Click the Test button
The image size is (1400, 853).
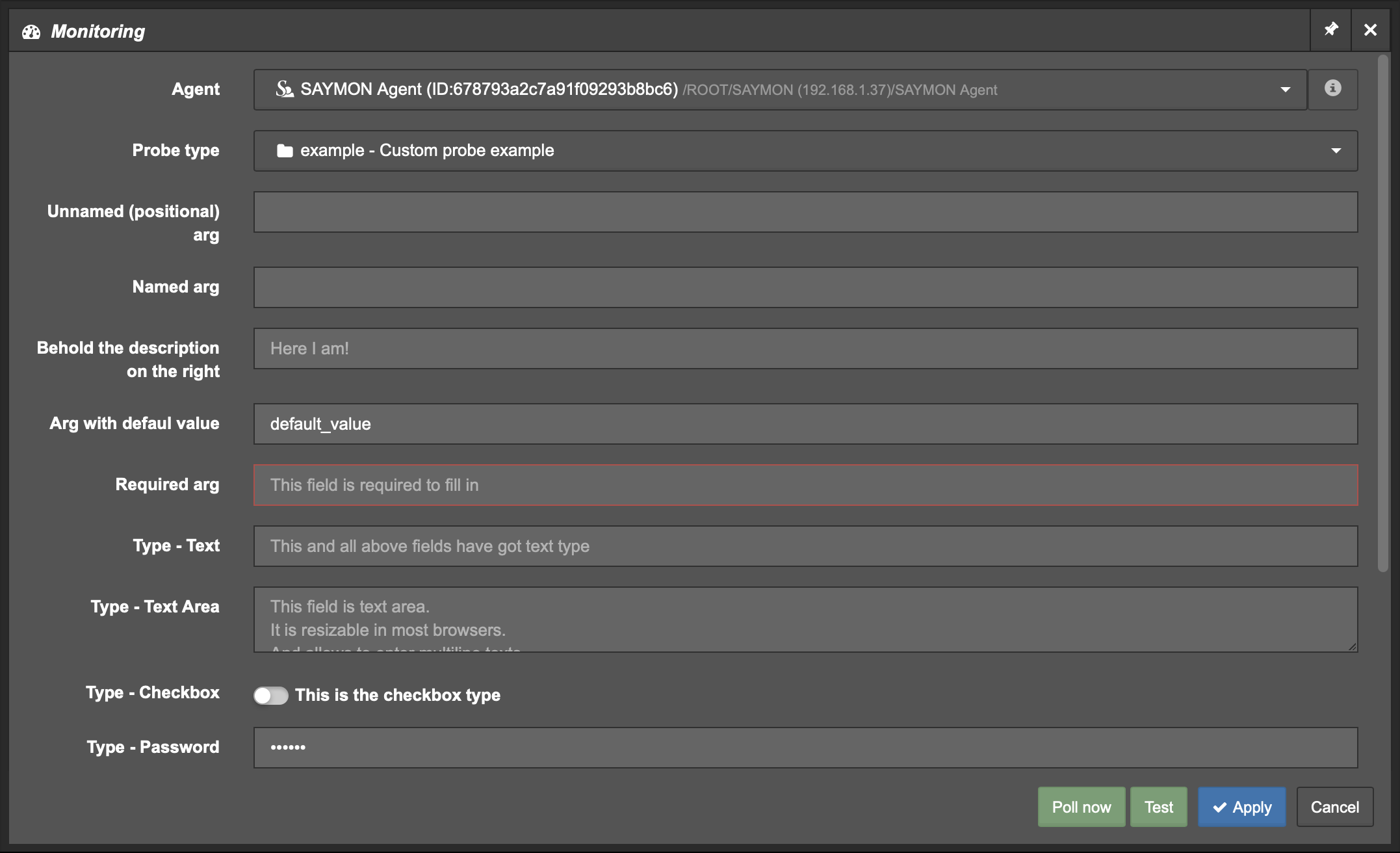[1159, 807]
